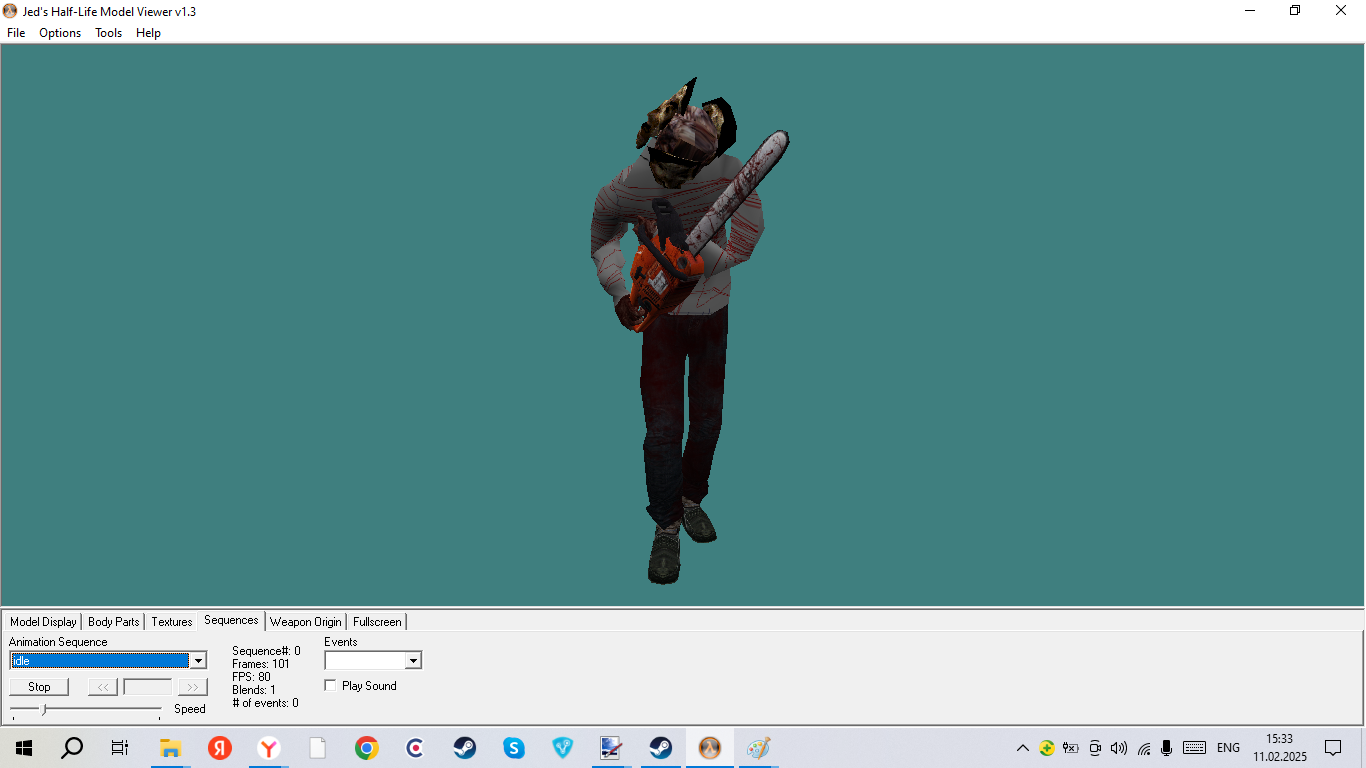Image resolution: width=1366 pixels, height=768 pixels.
Task: Open the picture-with-pen app icon in taskbar
Action: pos(611,748)
